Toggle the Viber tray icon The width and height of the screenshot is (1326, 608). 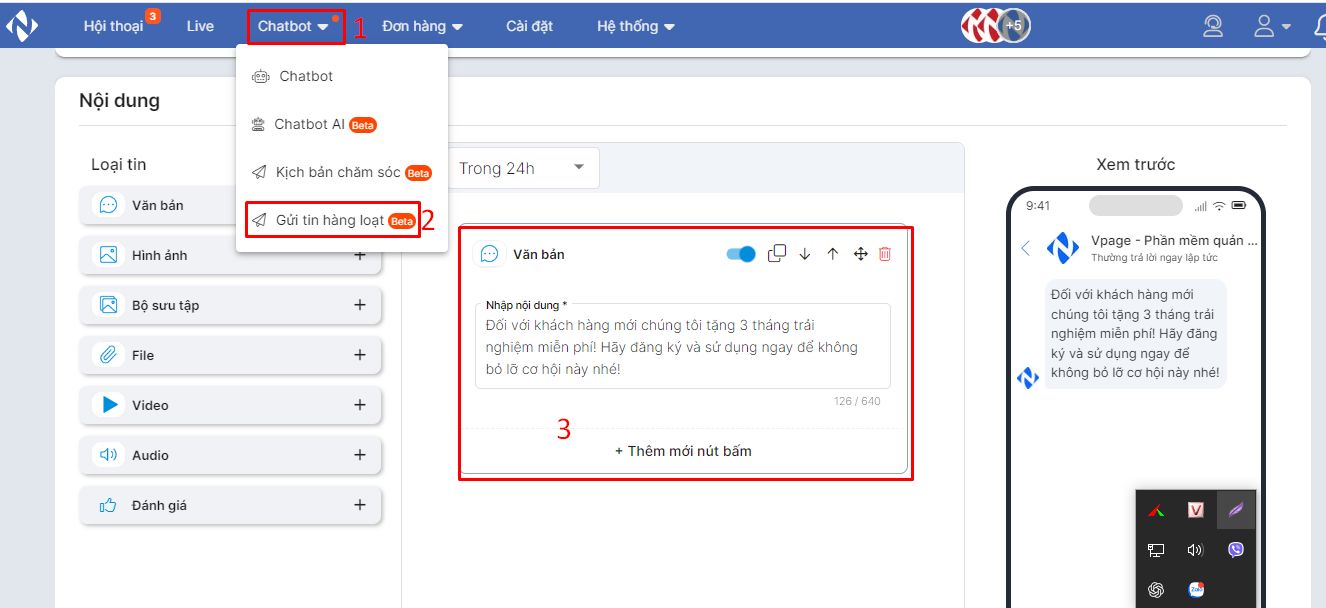[x=1234, y=549]
